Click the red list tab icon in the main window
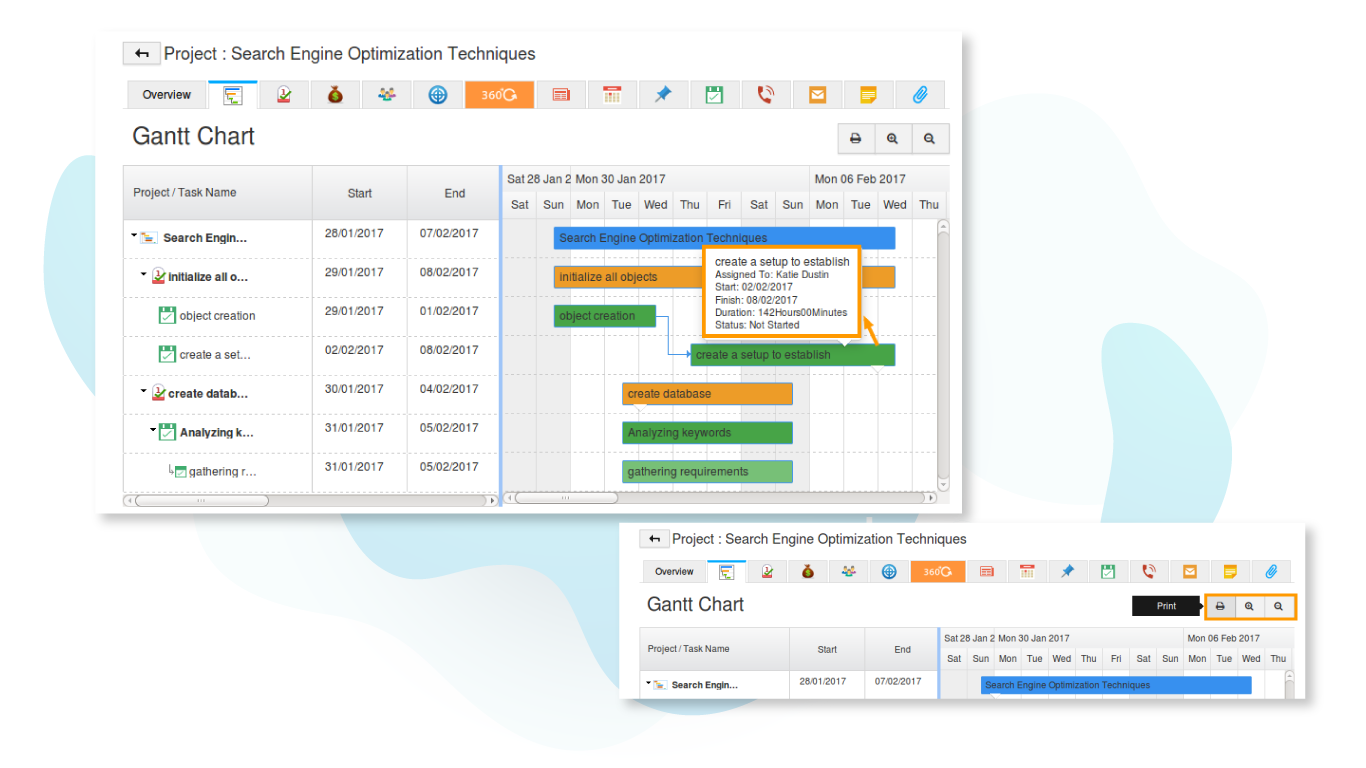1366x768 pixels. pyautogui.click(x=561, y=95)
